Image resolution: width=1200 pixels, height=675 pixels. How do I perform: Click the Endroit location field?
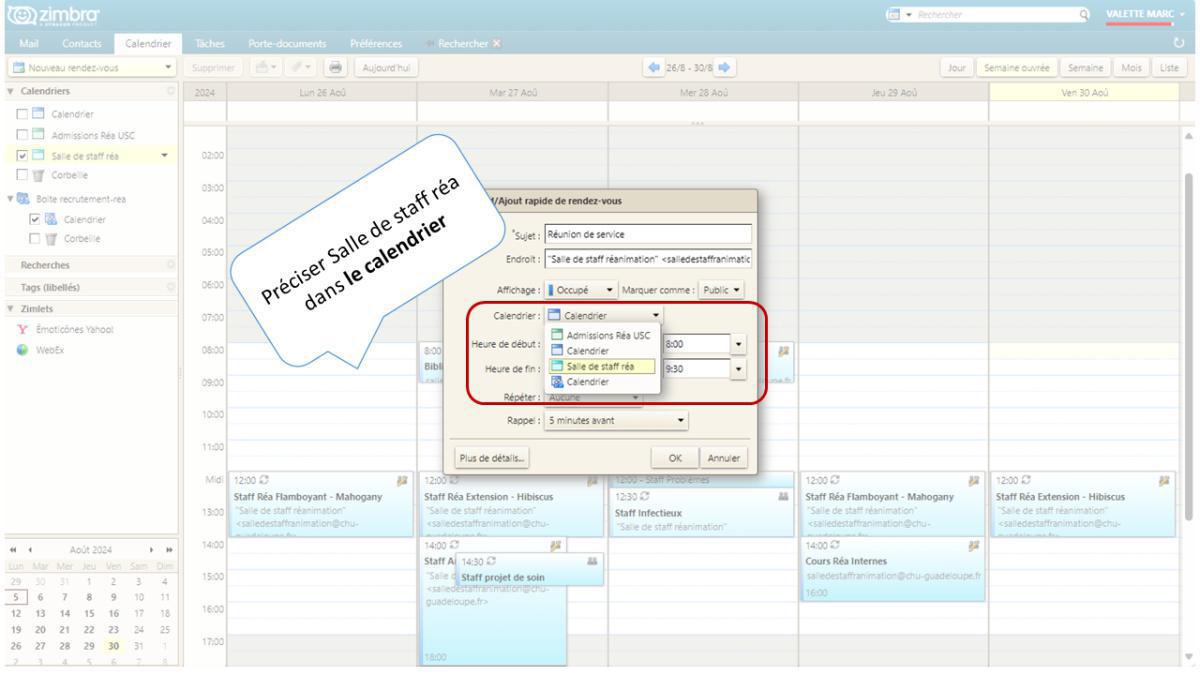(x=648, y=260)
